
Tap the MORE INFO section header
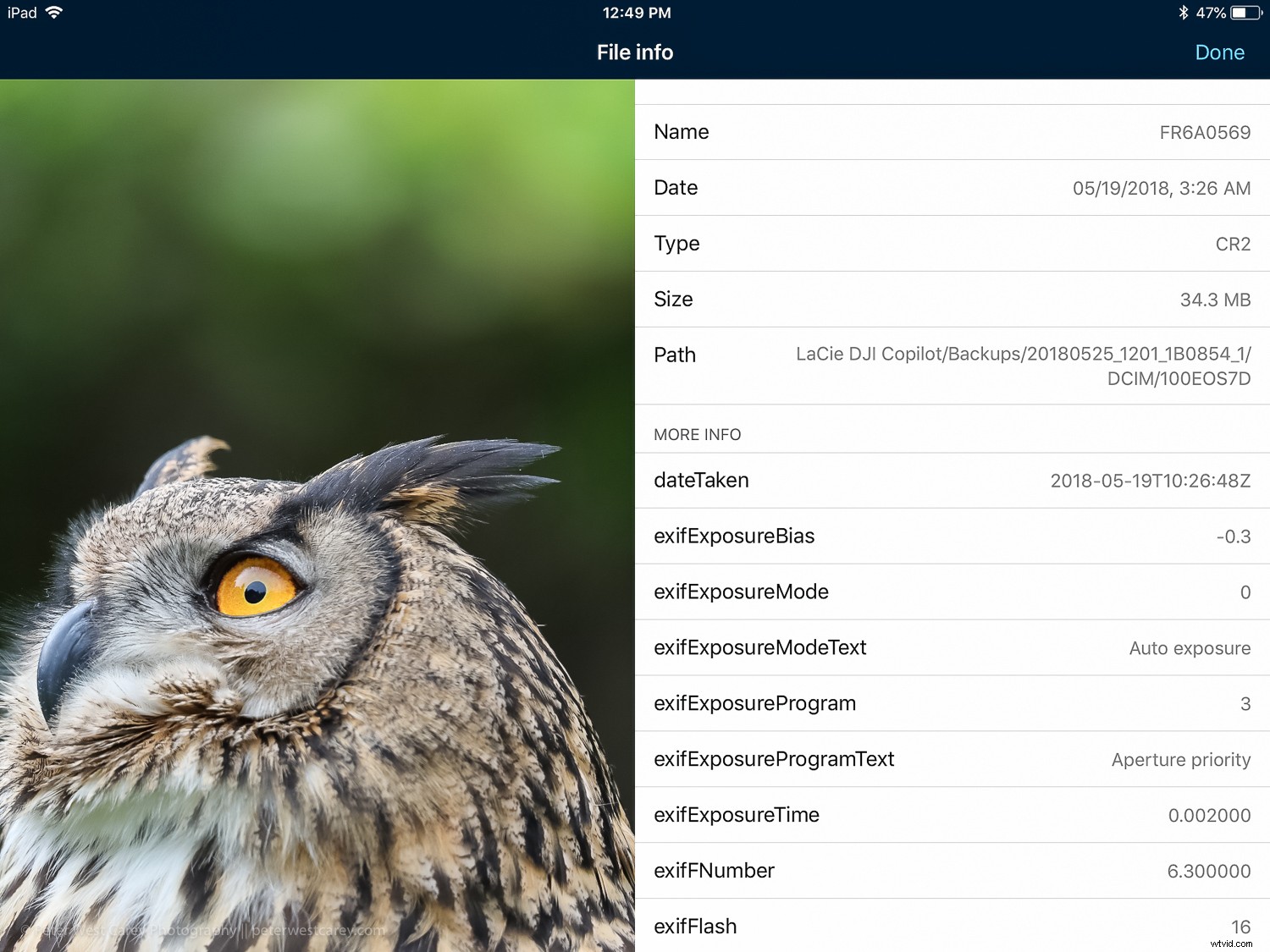pos(697,434)
